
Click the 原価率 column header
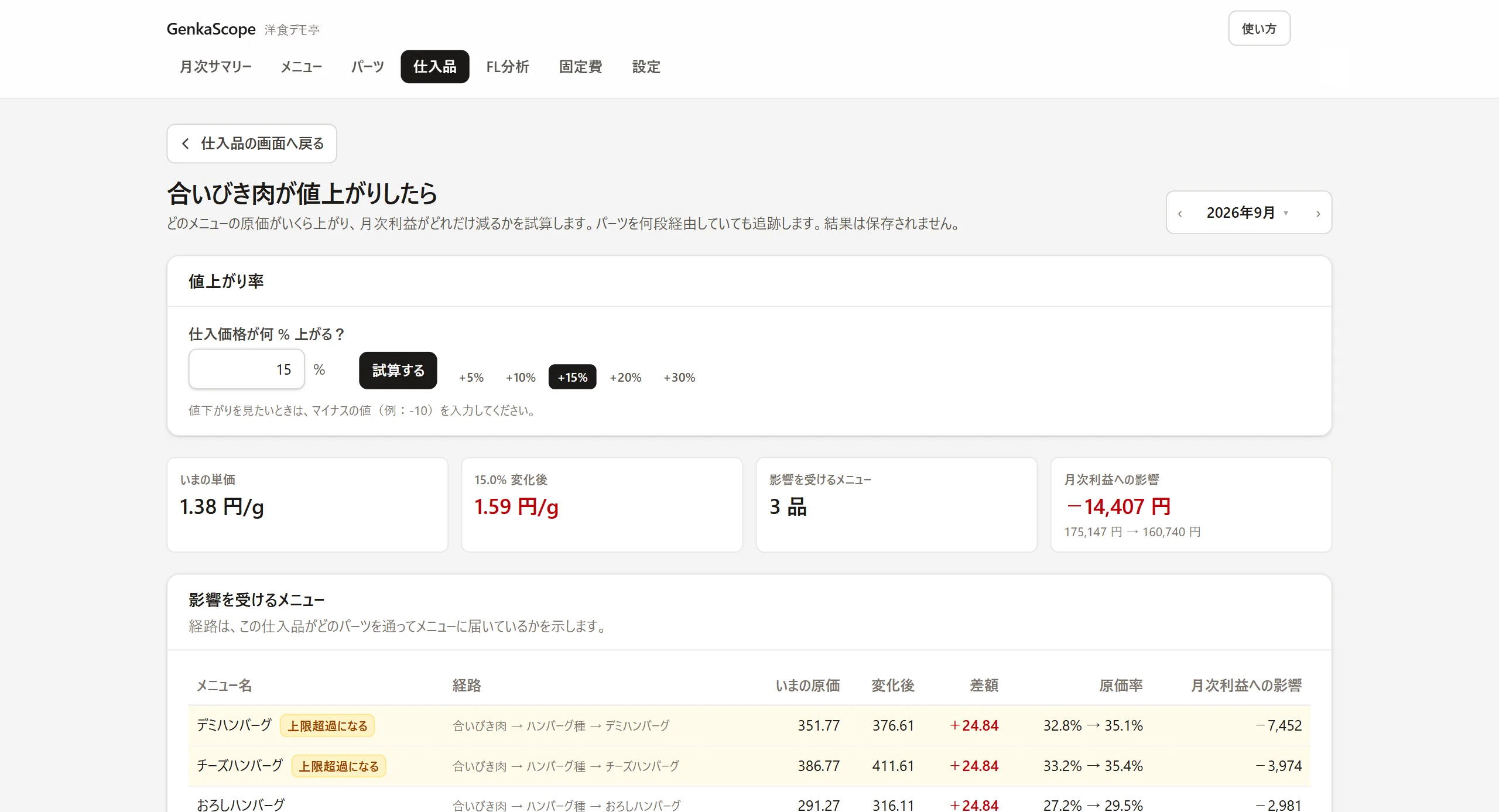pyautogui.click(x=1121, y=686)
